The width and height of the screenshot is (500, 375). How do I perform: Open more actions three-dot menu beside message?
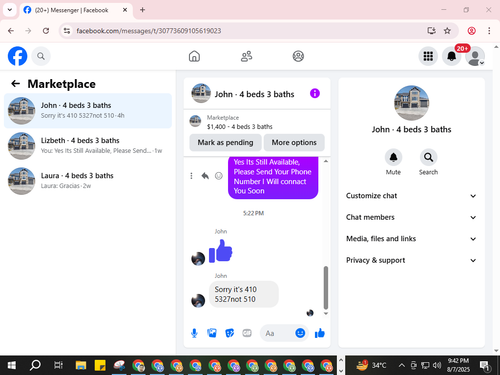tap(191, 176)
